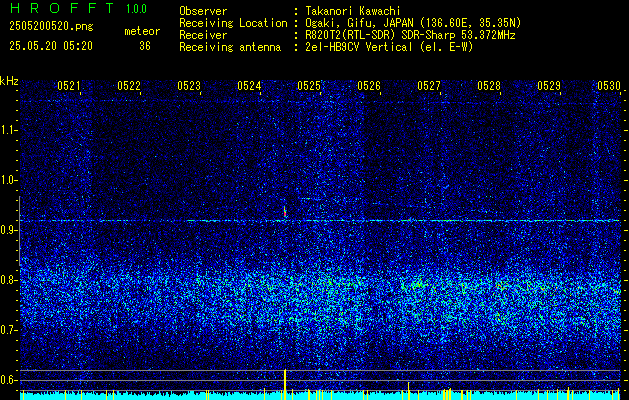Click the 0528 time marker
The width and height of the screenshot is (629, 400).
[x=489, y=85]
